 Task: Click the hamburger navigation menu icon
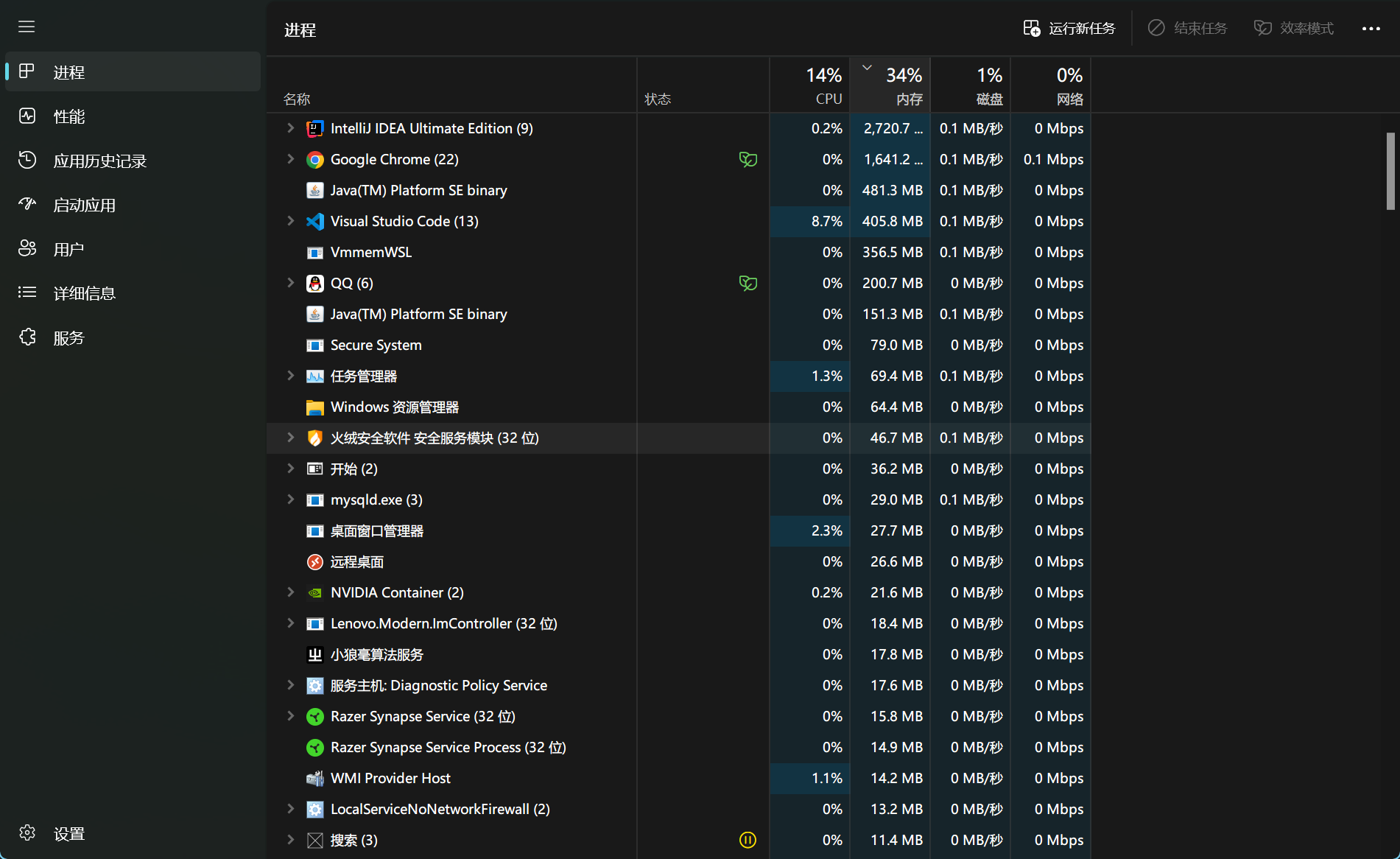point(27,27)
